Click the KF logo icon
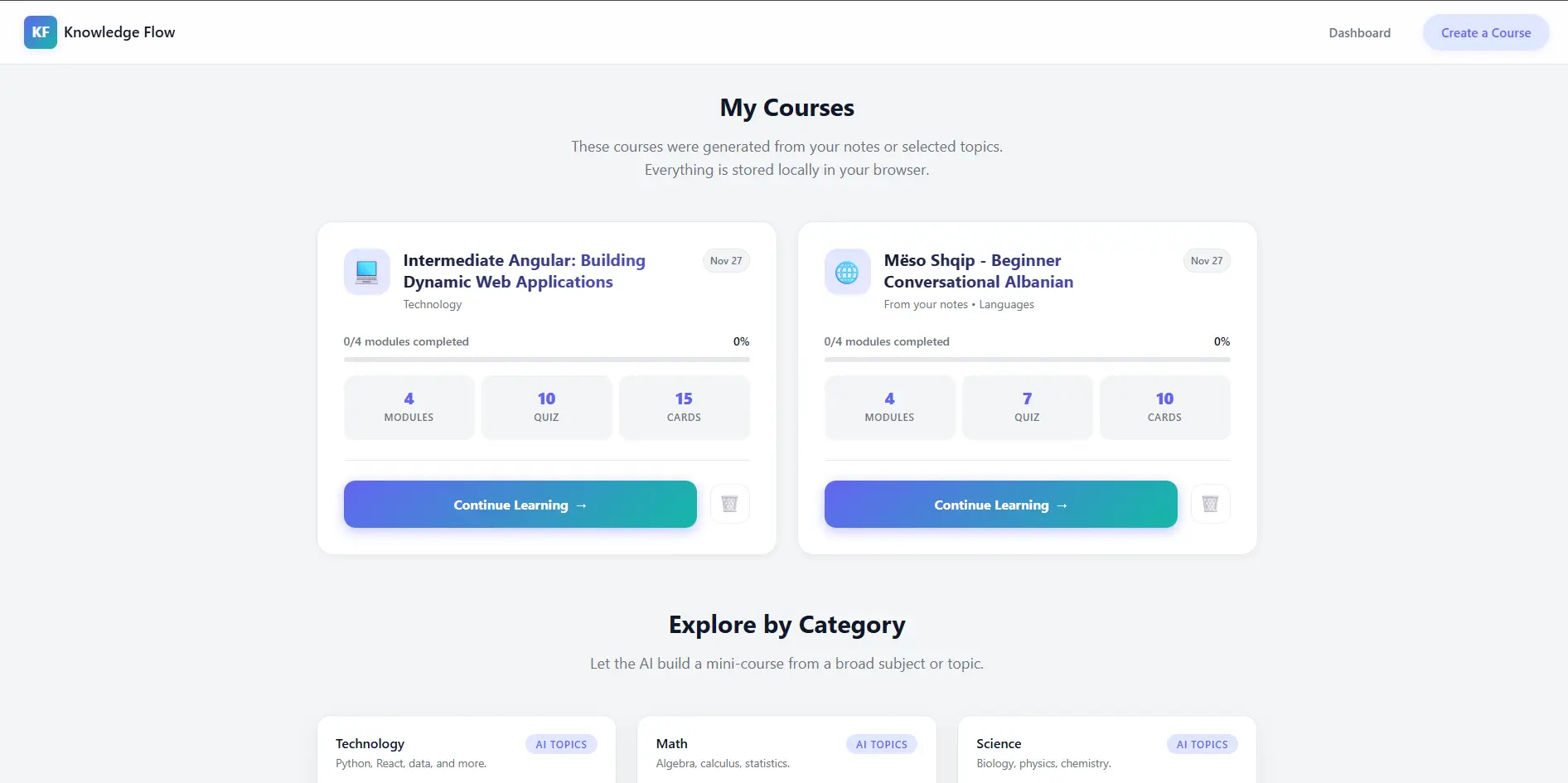The width and height of the screenshot is (1568, 783). click(x=41, y=32)
